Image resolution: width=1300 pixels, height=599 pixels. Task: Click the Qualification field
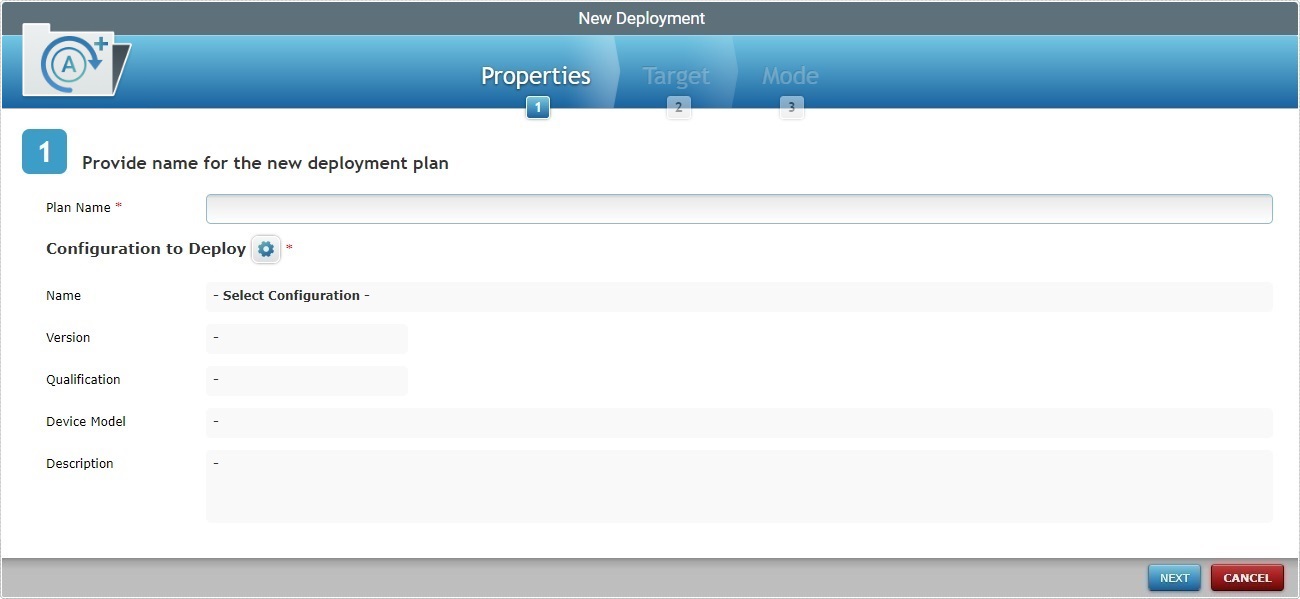click(x=306, y=380)
